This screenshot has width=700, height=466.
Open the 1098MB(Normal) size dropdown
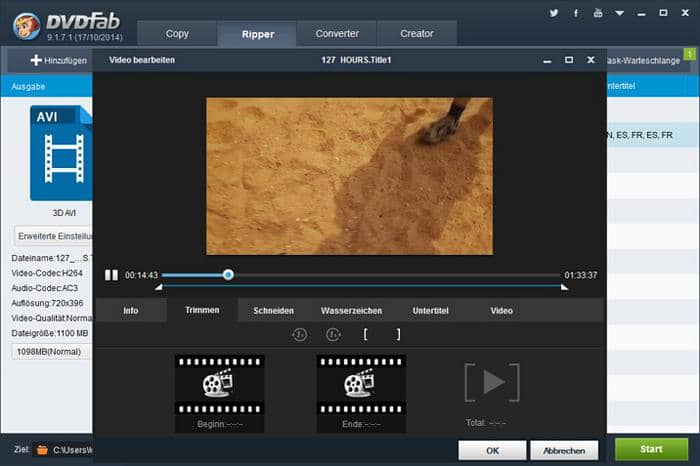click(50, 352)
